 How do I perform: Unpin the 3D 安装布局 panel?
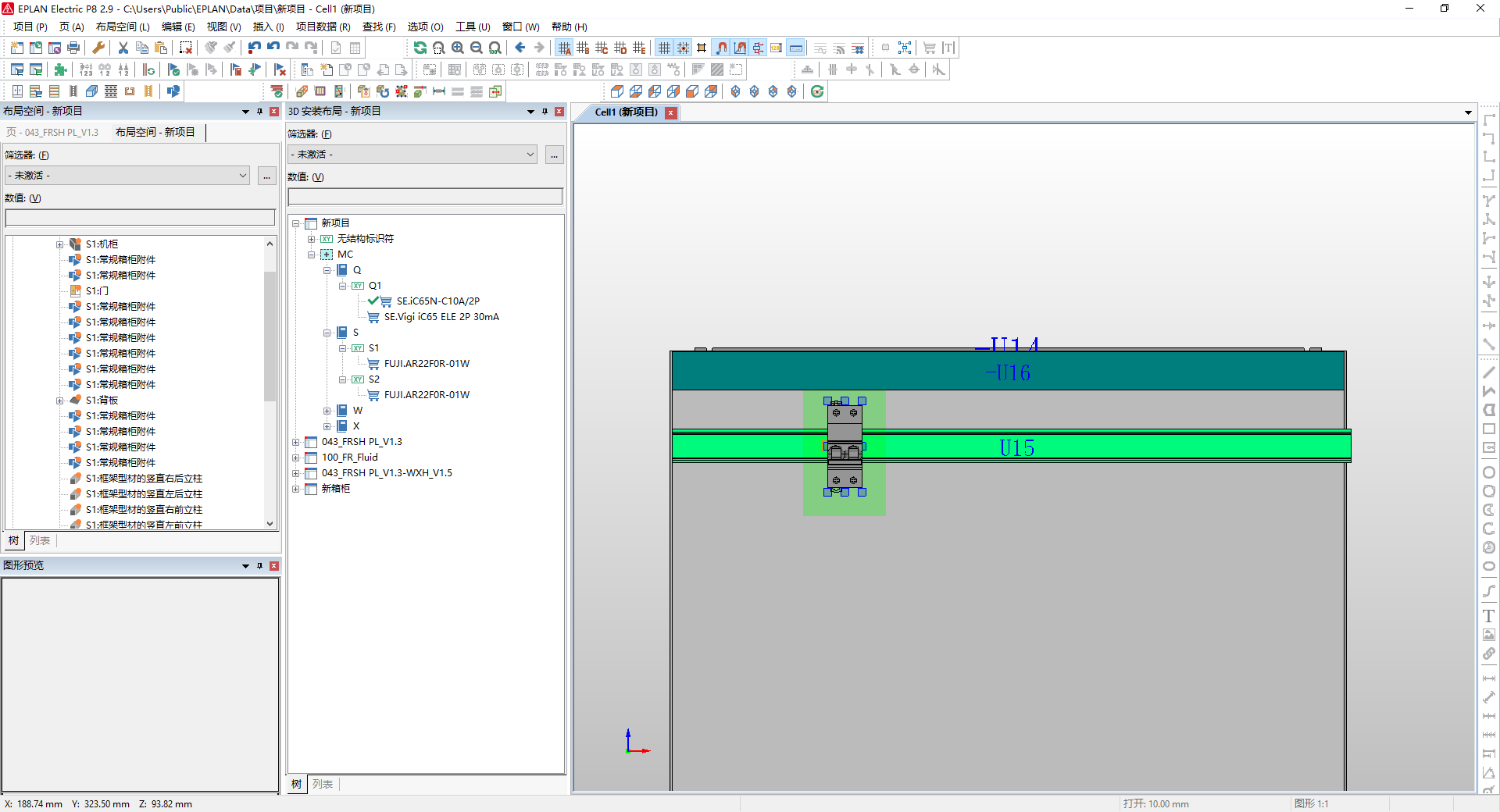point(545,111)
